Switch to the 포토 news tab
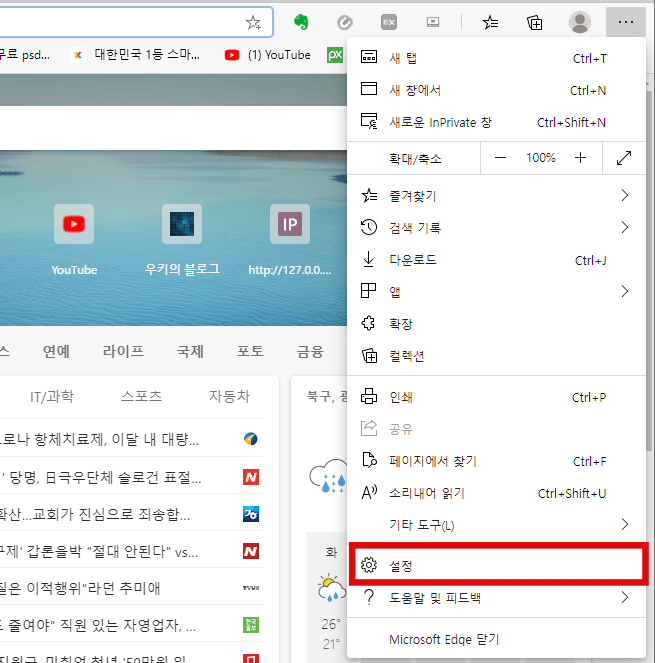Viewport: 655px width, 663px height. pyautogui.click(x=250, y=351)
